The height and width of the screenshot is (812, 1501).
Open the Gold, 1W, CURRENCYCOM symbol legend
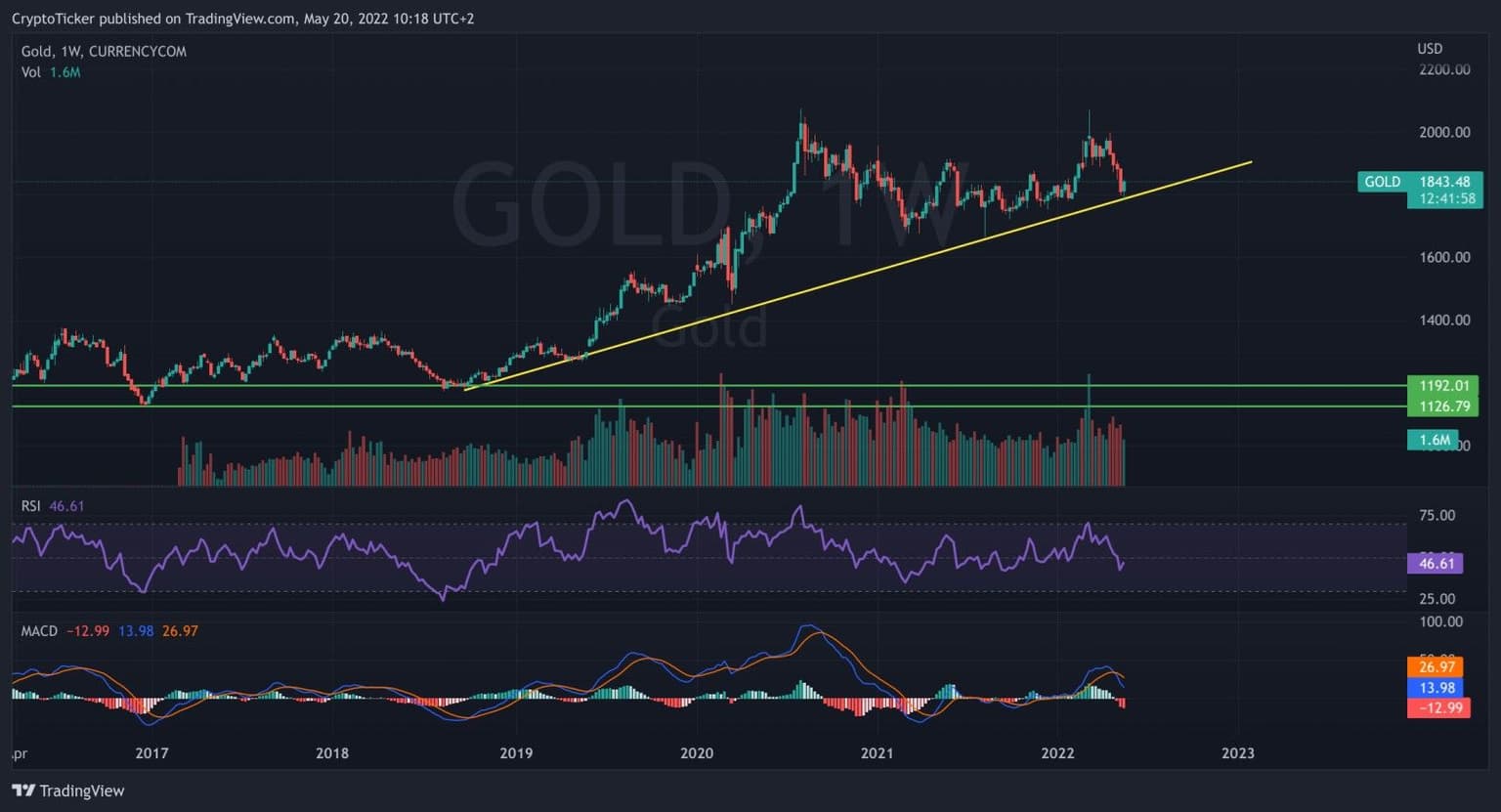coord(104,52)
